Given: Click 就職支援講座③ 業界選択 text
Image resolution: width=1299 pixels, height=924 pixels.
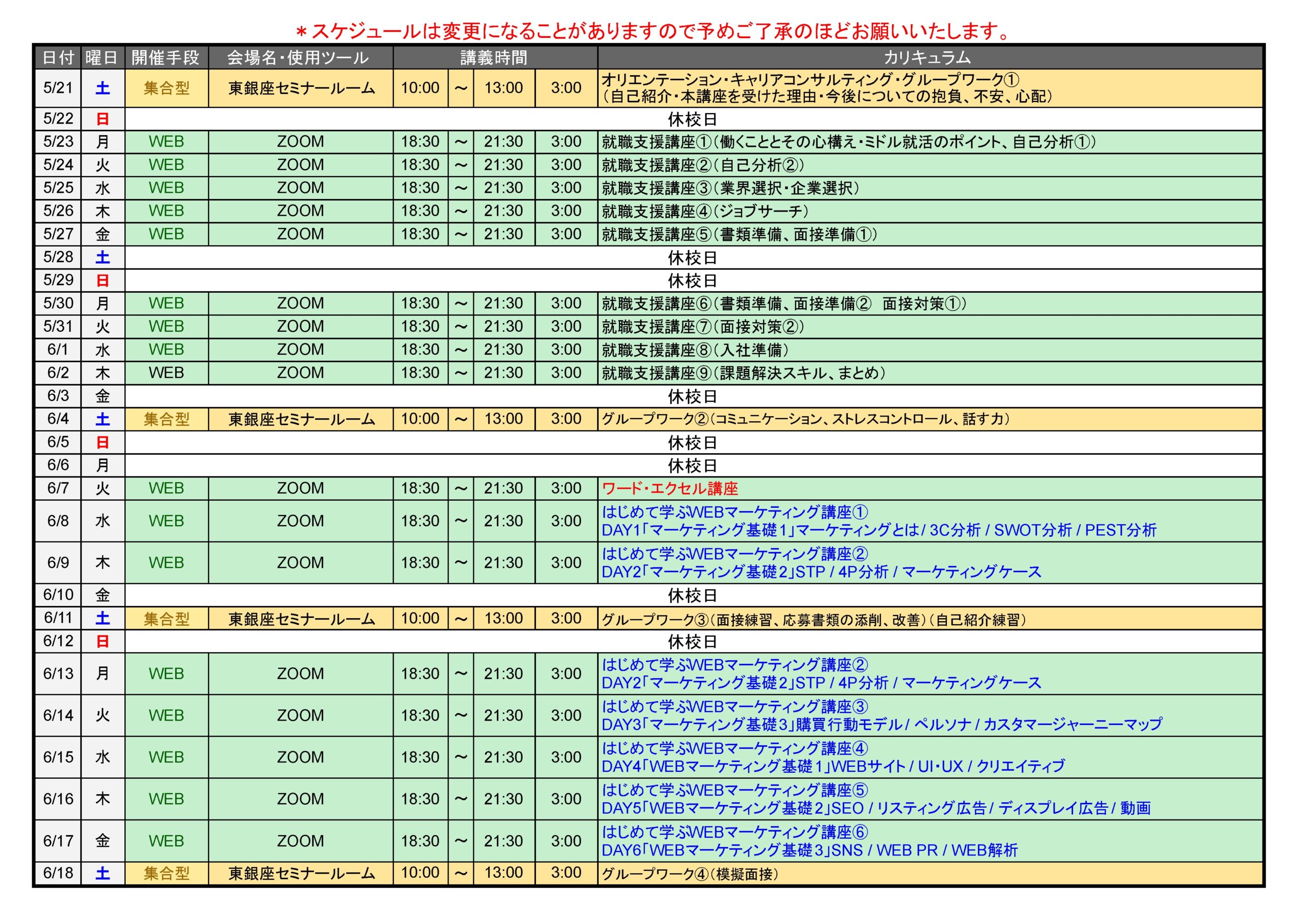Looking at the screenshot, I should coord(730,188).
